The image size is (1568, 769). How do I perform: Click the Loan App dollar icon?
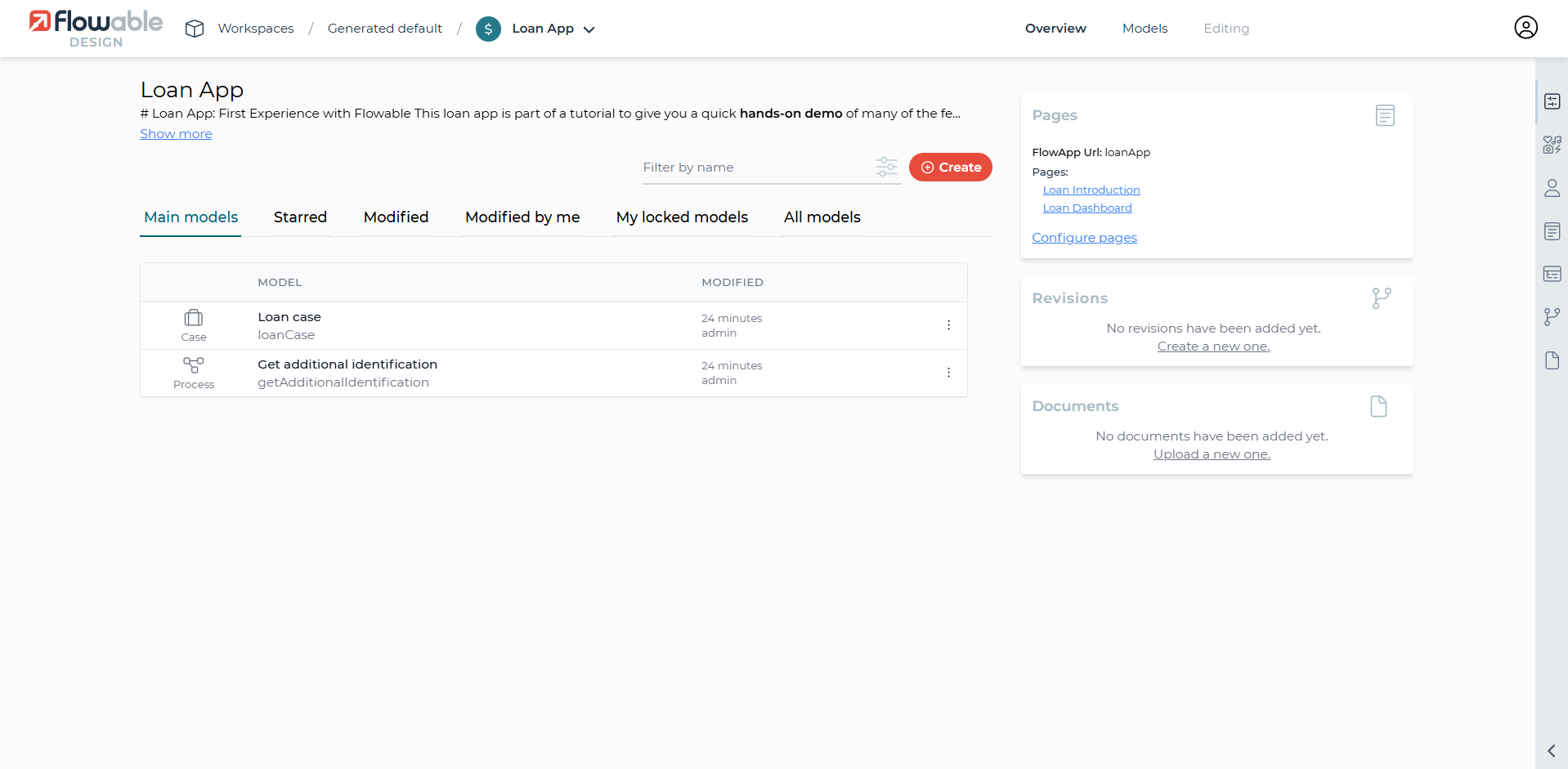(488, 29)
